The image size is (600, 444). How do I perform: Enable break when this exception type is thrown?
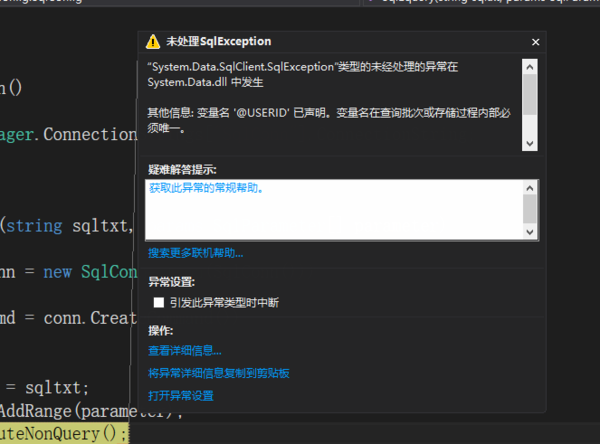pyautogui.click(x=159, y=302)
